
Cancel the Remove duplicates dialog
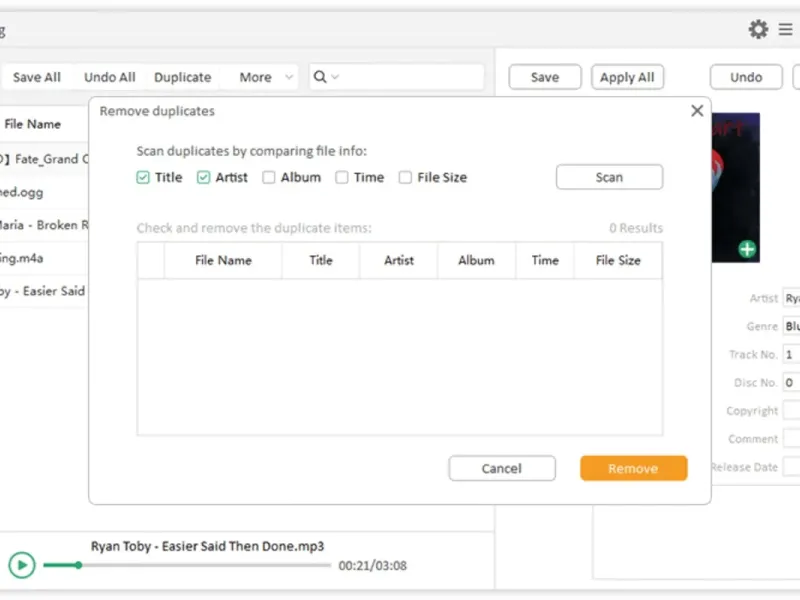pyautogui.click(x=501, y=468)
